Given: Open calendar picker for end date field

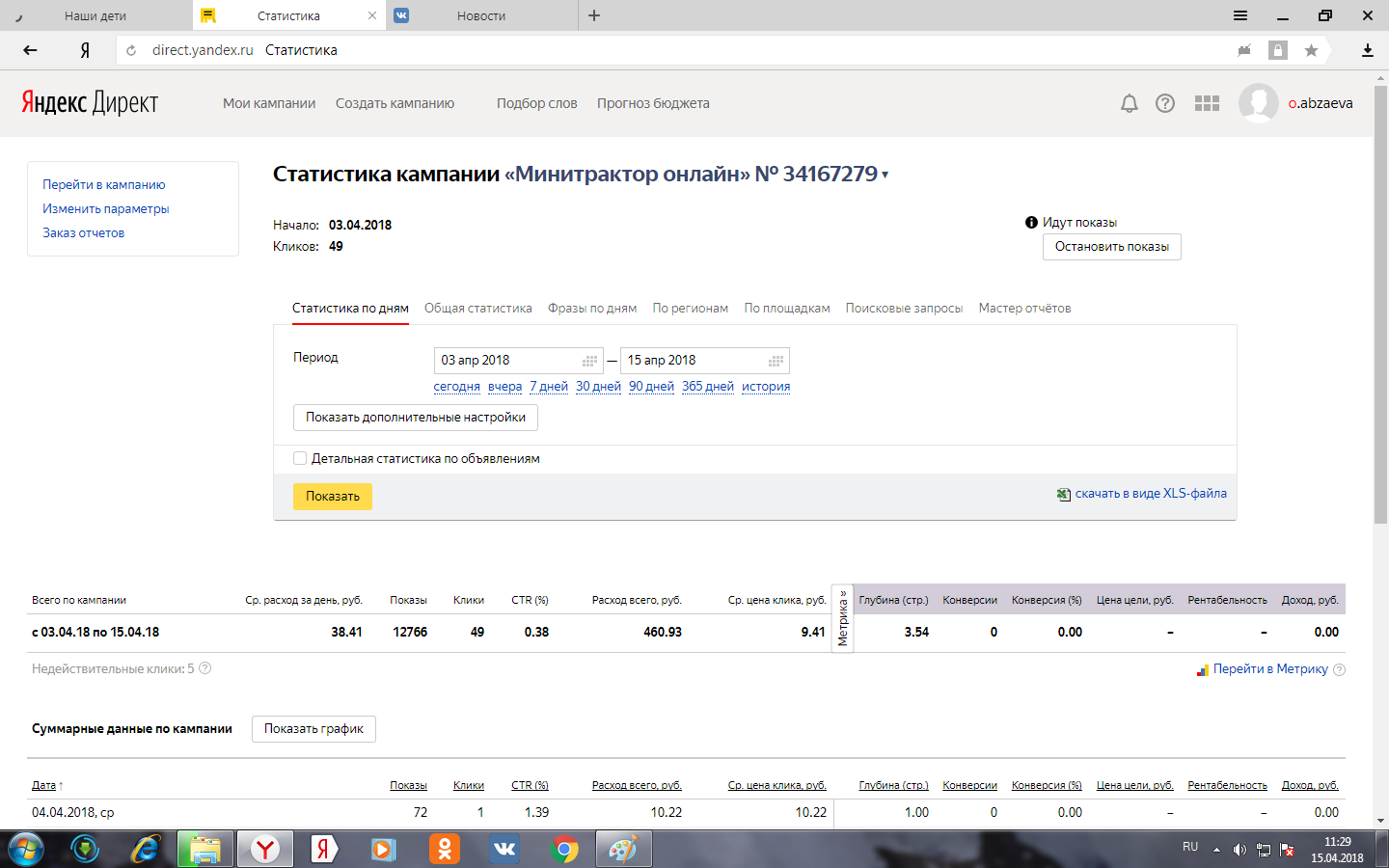Looking at the screenshot, I should pos(776,361).
